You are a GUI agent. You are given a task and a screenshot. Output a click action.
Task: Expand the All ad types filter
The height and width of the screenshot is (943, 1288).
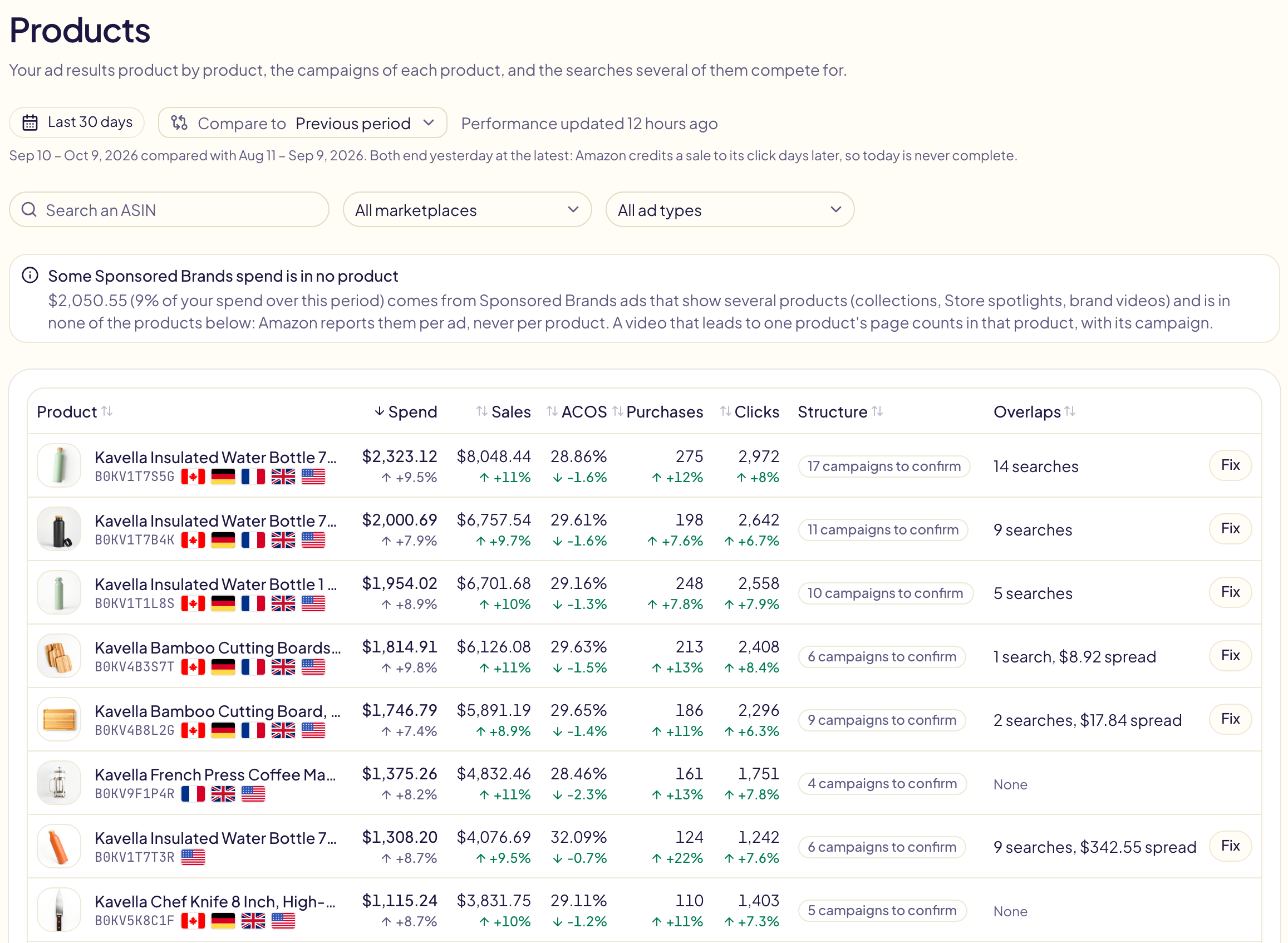(730, 209)
